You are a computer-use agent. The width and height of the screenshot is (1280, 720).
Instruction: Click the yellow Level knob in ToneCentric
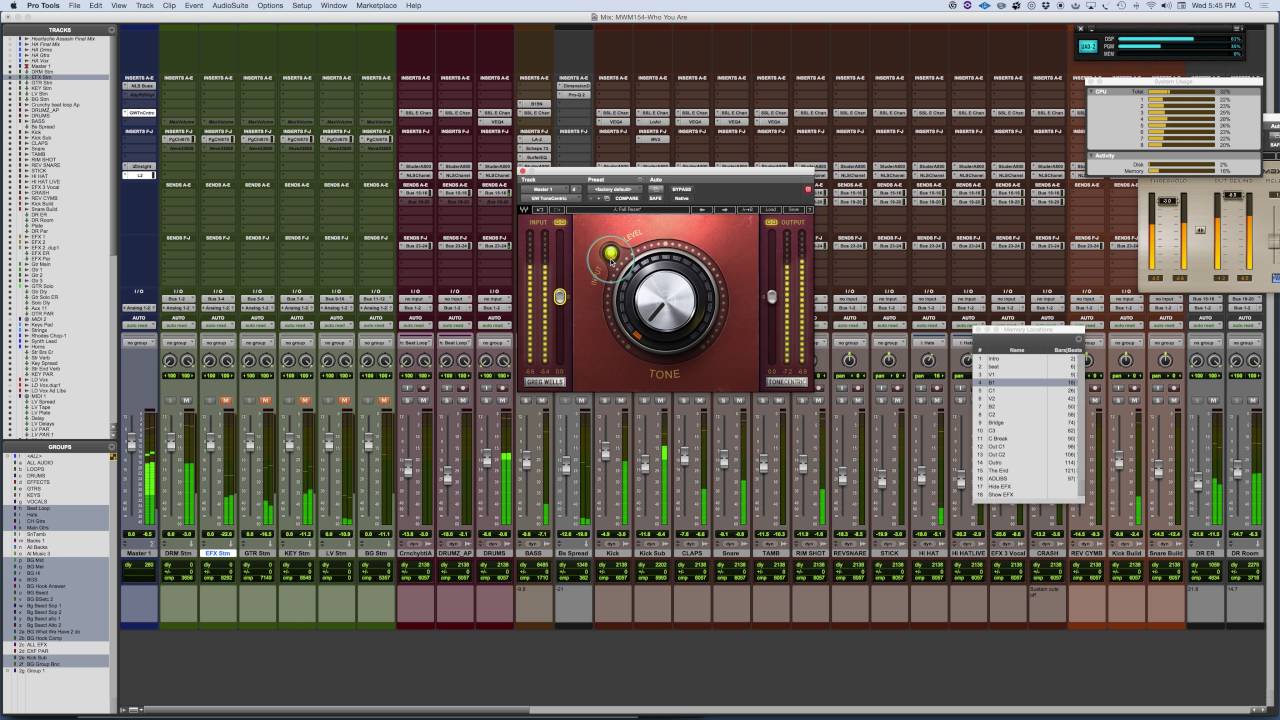click(611, 254)
